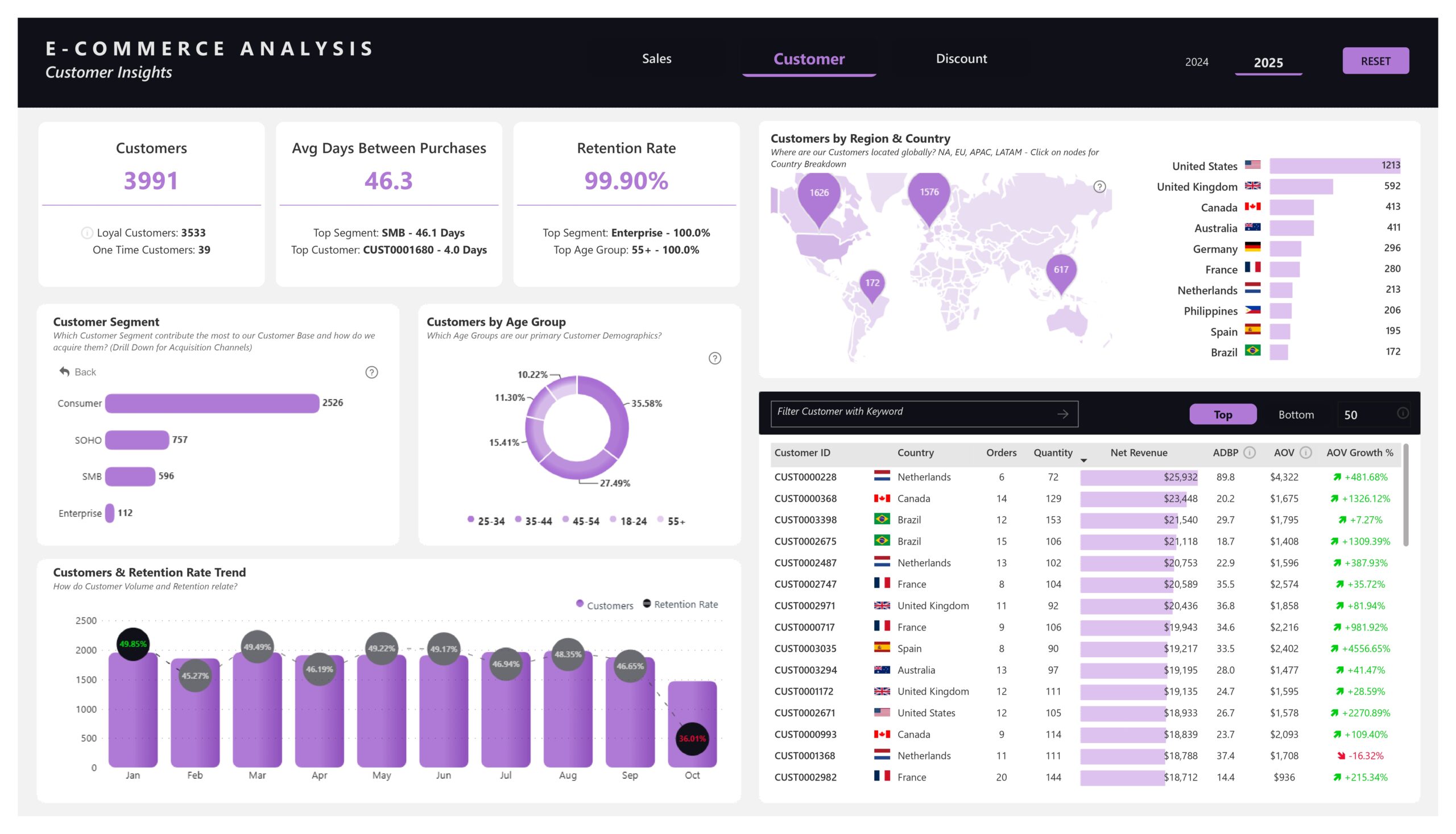
Task: Click info icon next to AOV column
Action: (x=1305, y=453)
